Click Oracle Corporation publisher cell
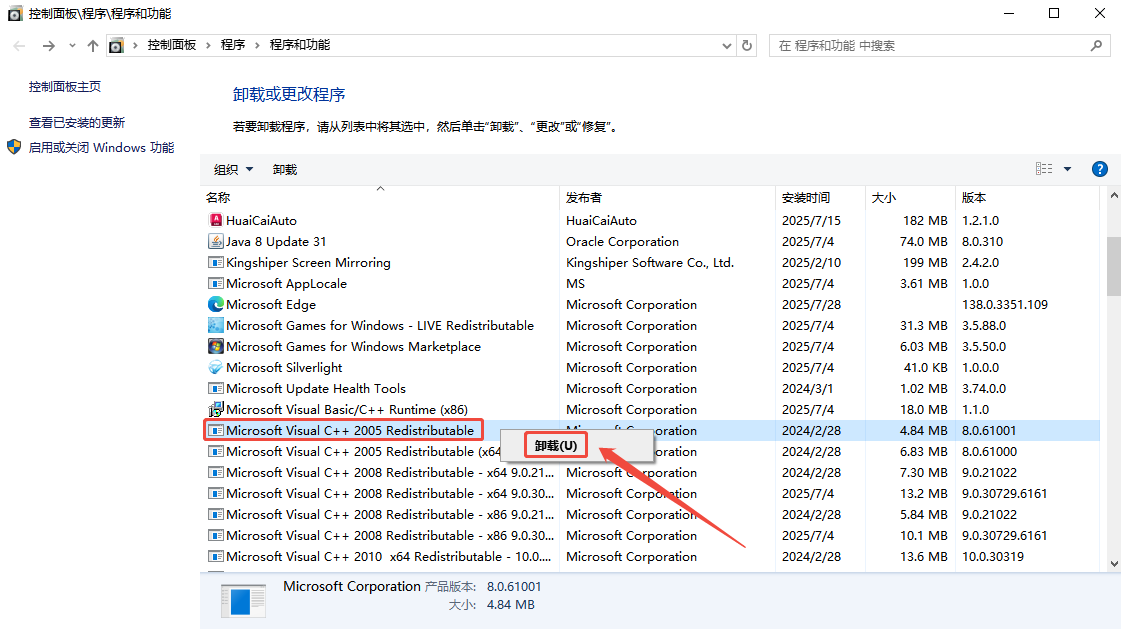1121x629 pixels. (x=622, y=242)
